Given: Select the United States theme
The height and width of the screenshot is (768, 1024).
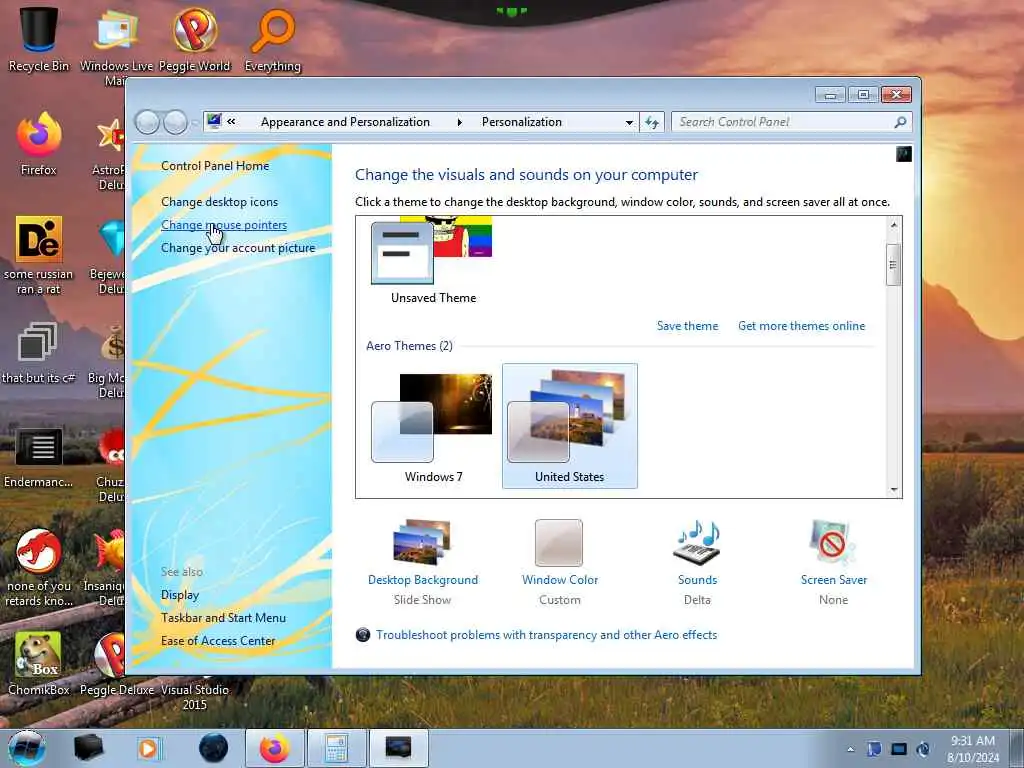Looking at the screenshot, I should click(x=569, y=426).
